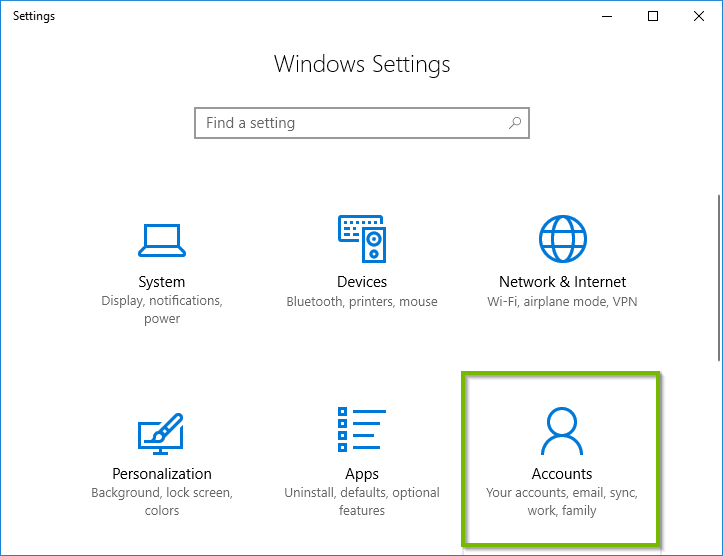Image resolution: width=723 pixels, height=556 pixels.
Task: Open the Accounts label
Action: (x=561, y=474)
